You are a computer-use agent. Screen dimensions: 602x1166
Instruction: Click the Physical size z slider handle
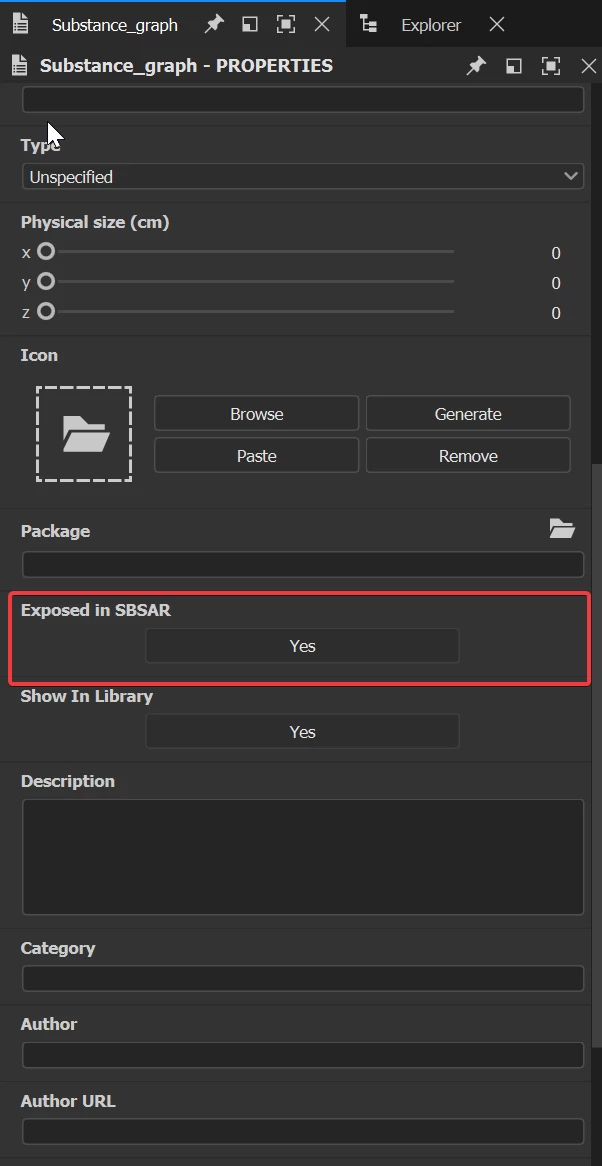pyautogui.click(x=46, y=311)
